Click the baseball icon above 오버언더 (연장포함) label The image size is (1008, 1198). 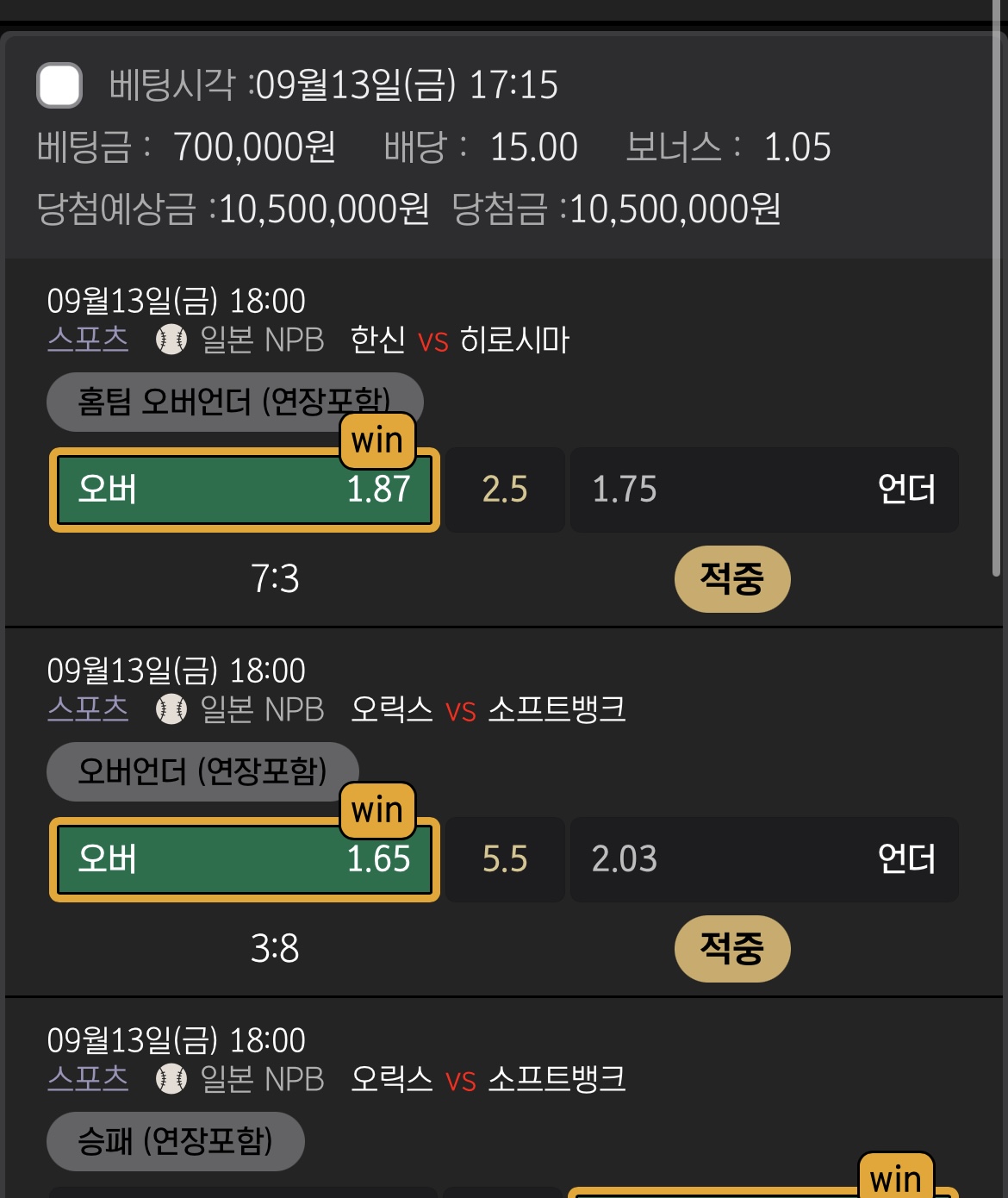pyautogui.click(x=171, y=709)
